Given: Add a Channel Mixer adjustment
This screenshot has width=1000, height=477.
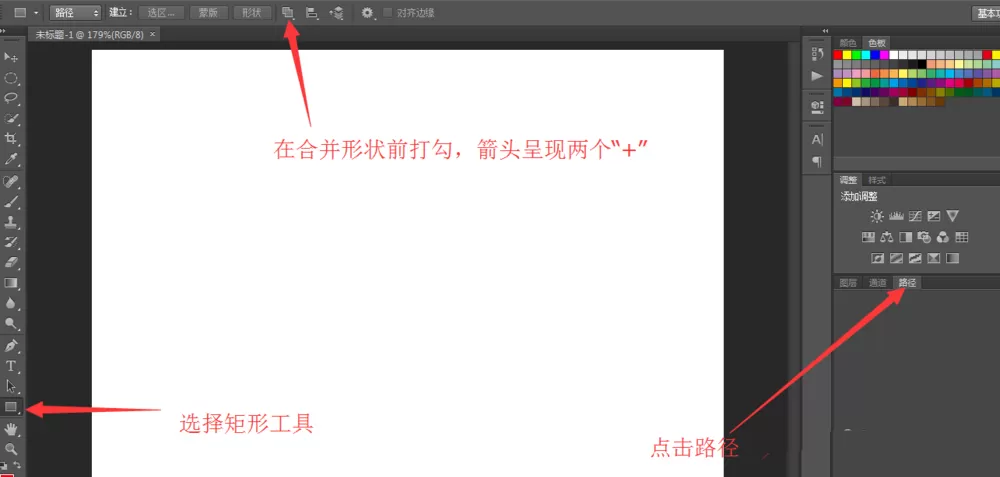Looking at the screenshot, I should tap(943, 237).
